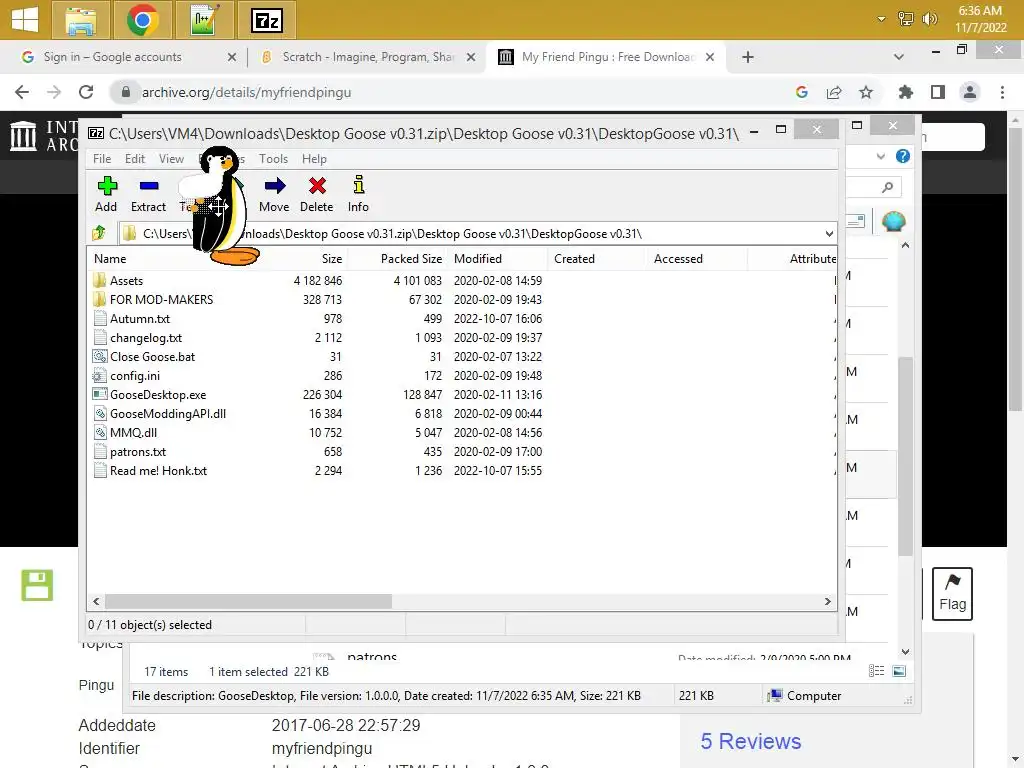The width and height of the screenshot is (1024, 768).
Task: Open 7-Zip taskbar icon
Action: tap(267, 20)
